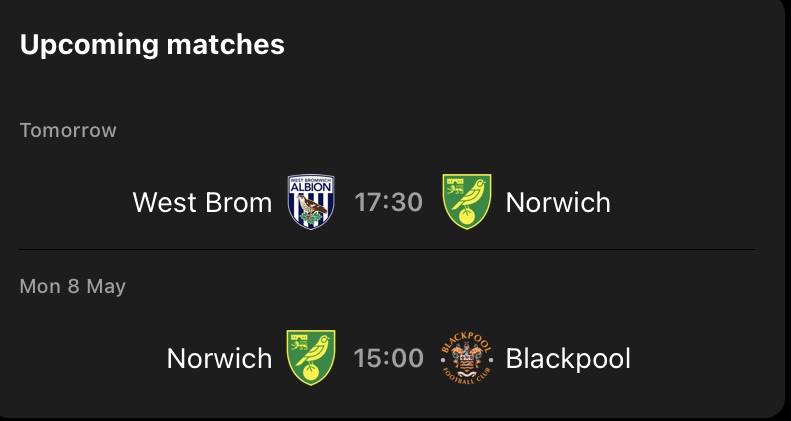Select Norwich name beside the 17:30 kickoff

[558, 203]
